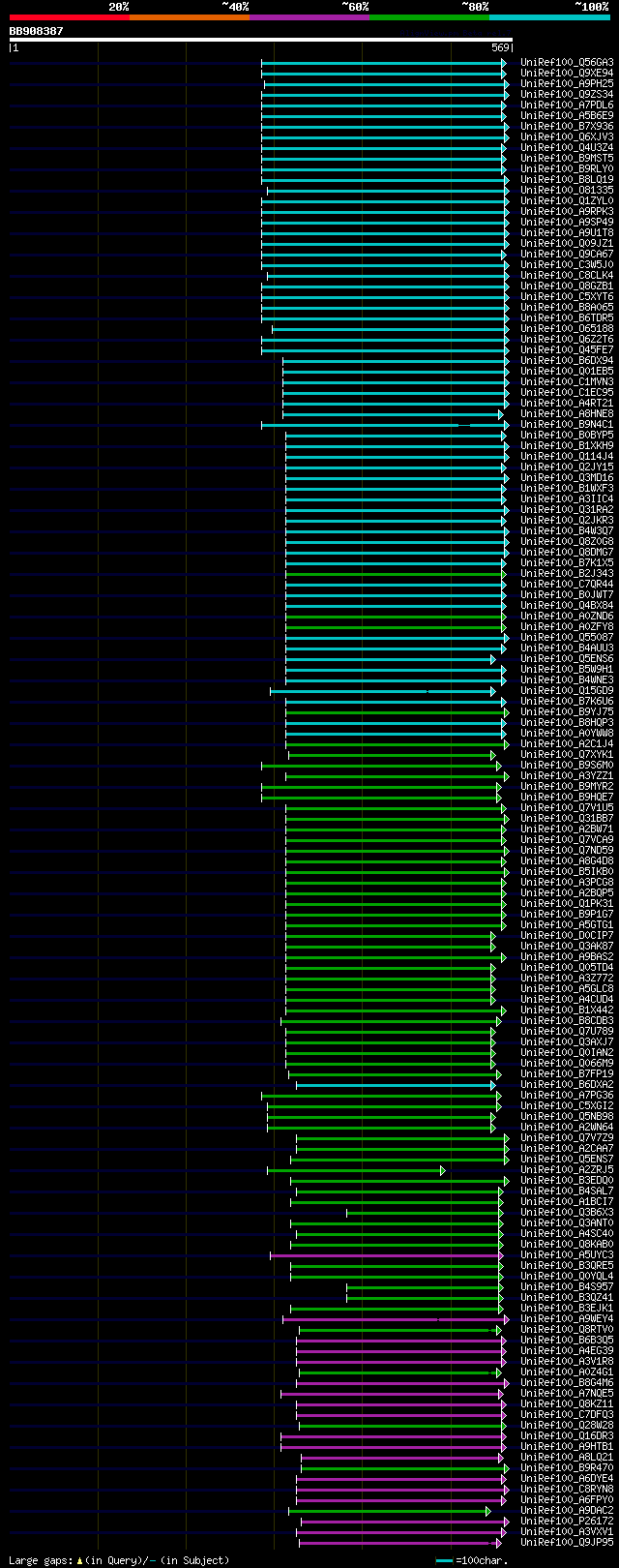Select hit UniRef100_A9BAS2

point(567,956)
